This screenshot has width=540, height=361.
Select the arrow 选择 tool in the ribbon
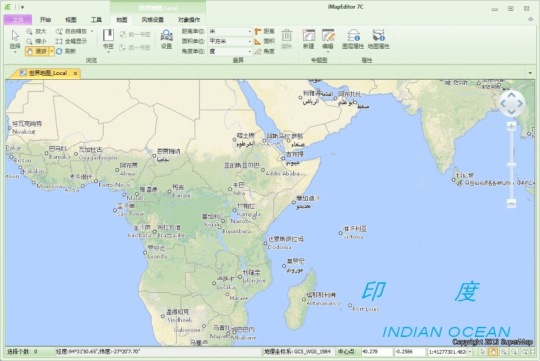tap(15, 41)
